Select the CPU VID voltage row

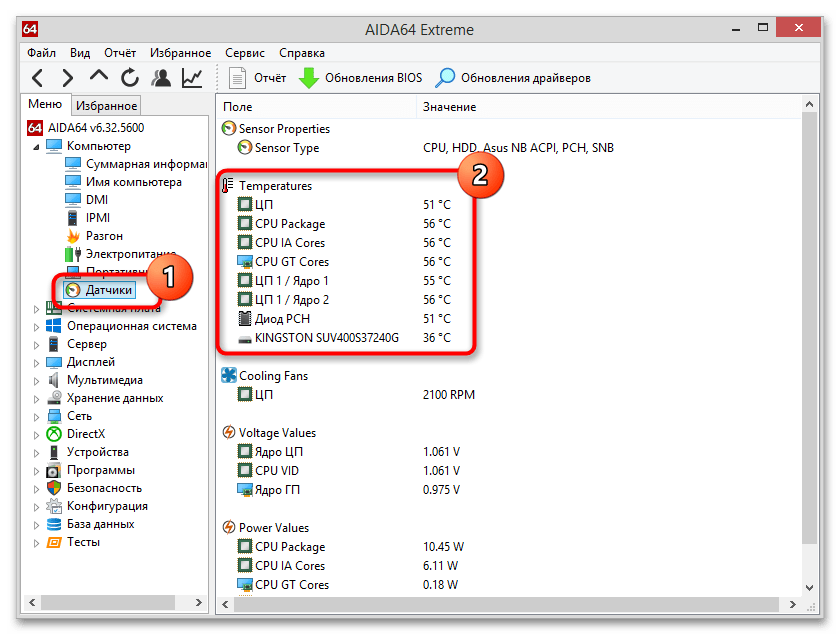point(348,471)
